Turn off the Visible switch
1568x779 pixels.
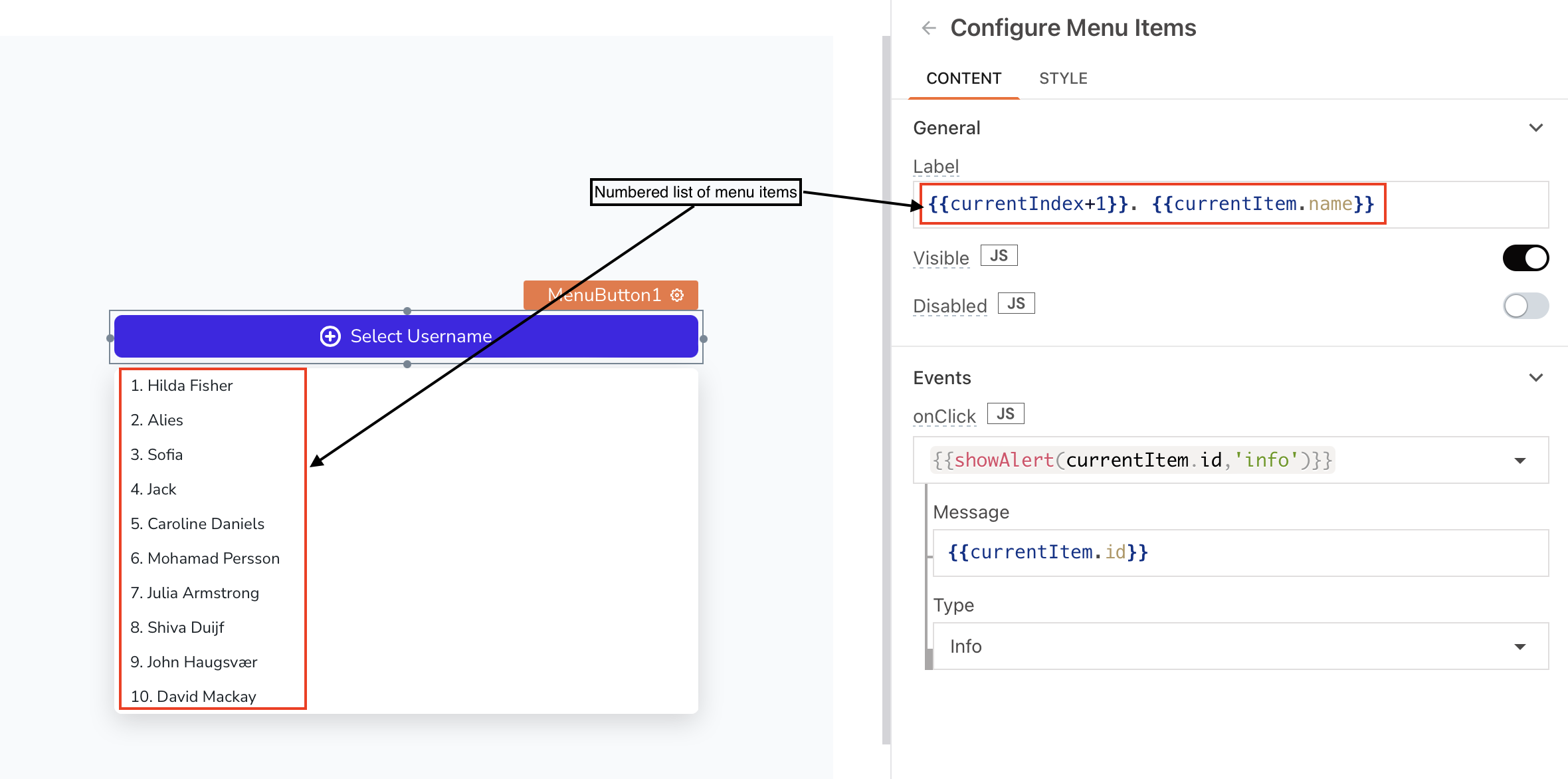tap(1525, 258)
